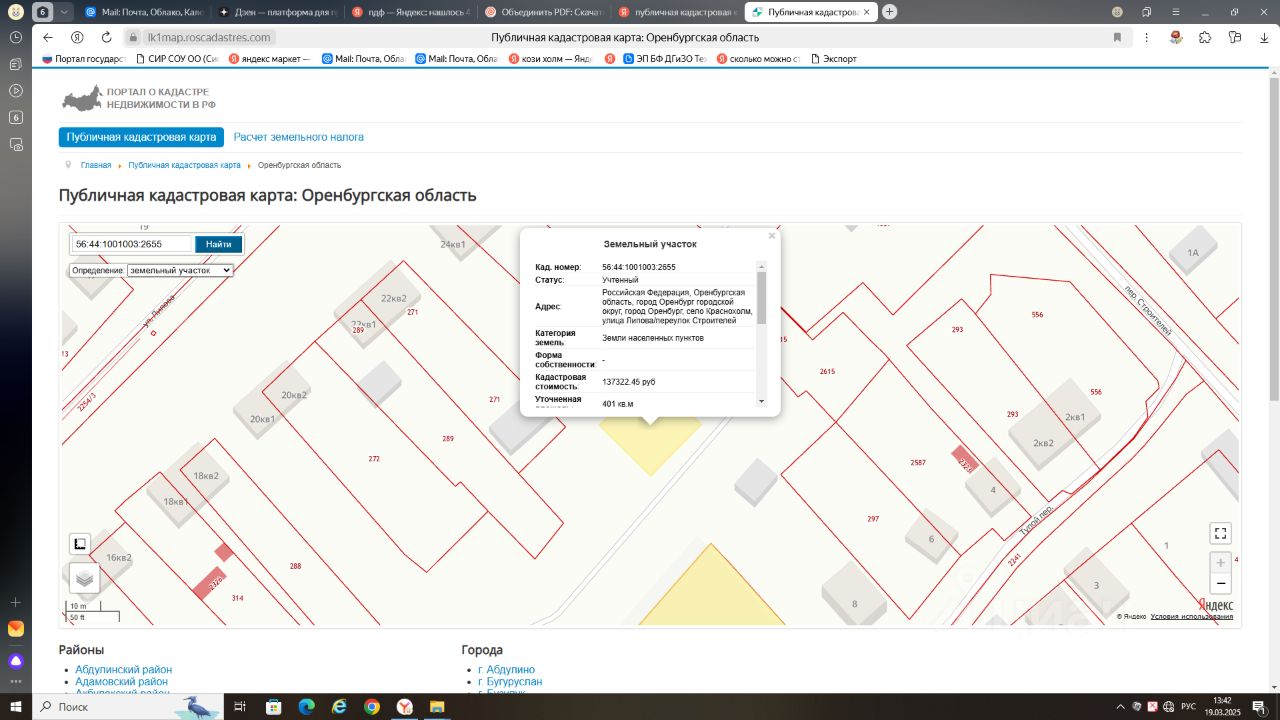Zoom in the map with plus button
1280x720 pixels.
[x=1220, y=563]
